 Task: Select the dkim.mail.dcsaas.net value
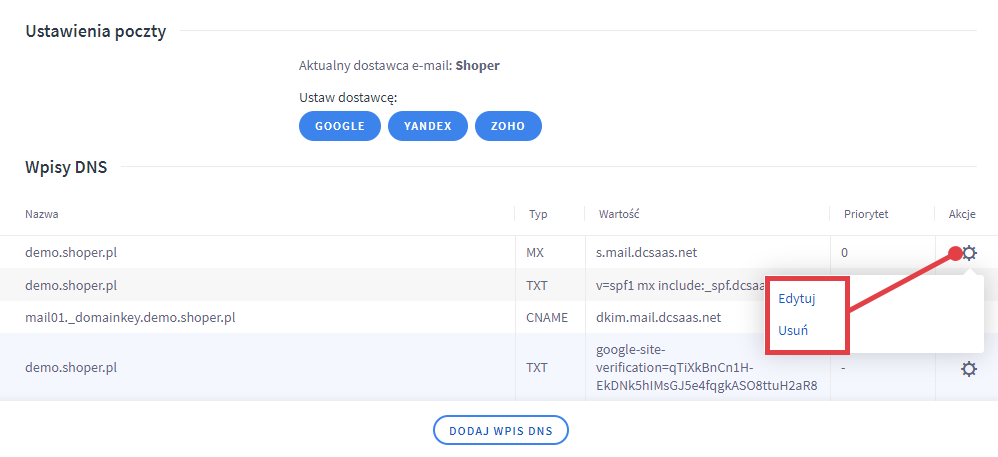coord(658,318)
